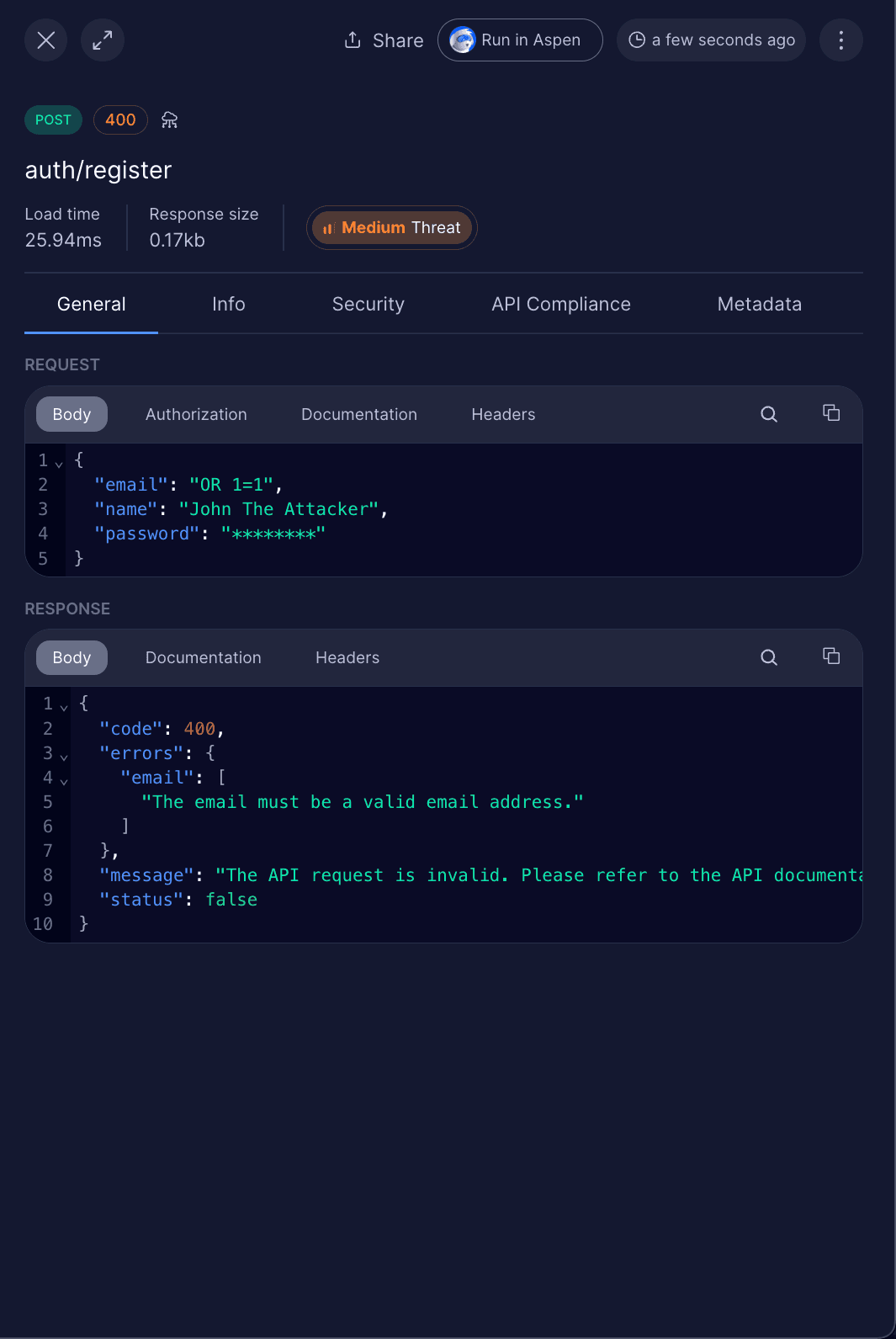This screenshot has width=896, height=1339.
Task: Click the 'a few seconds ago' timestamp
Action: tap(712, 40)
